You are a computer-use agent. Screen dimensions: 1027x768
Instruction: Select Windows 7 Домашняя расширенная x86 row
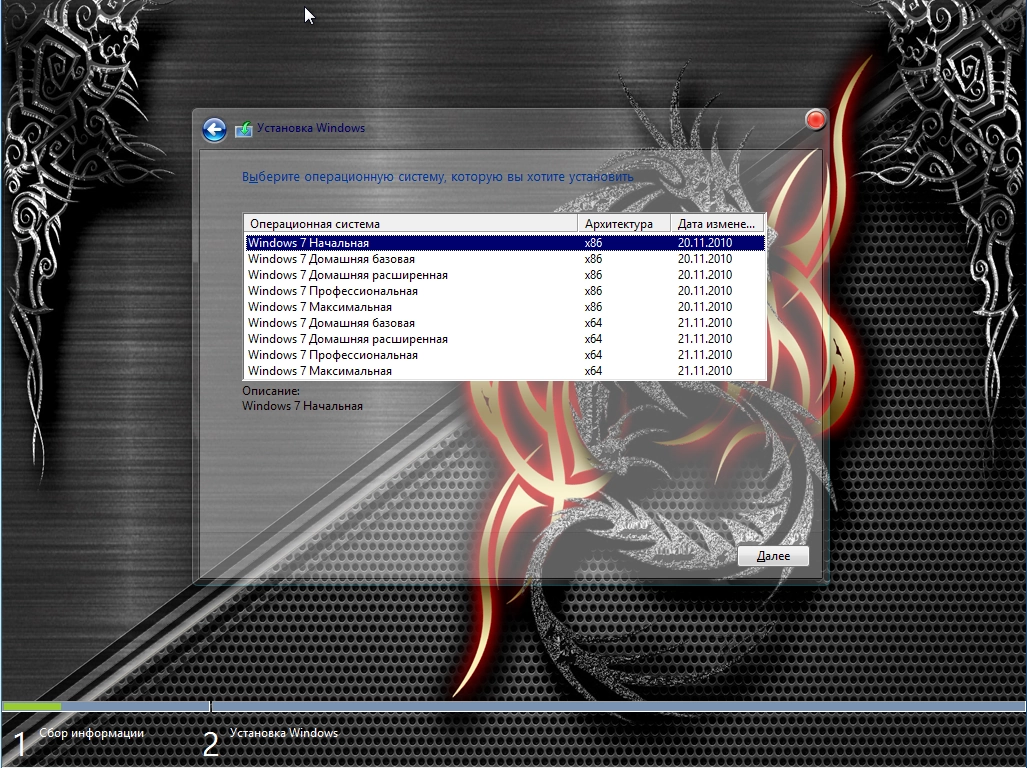pyautogui.click(x=505, y=275)
